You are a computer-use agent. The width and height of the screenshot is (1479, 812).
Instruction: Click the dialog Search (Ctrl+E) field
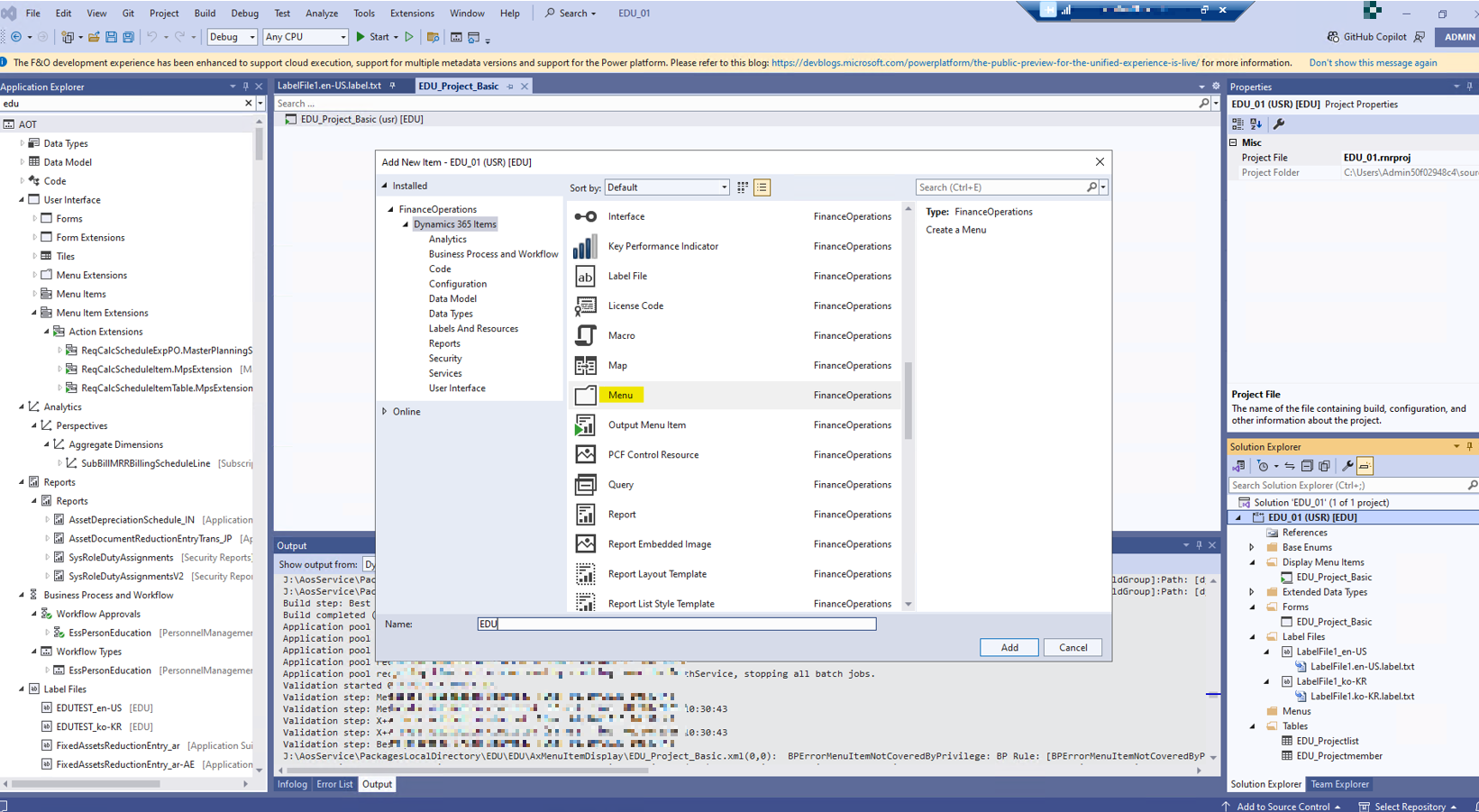pos(1000,187)
